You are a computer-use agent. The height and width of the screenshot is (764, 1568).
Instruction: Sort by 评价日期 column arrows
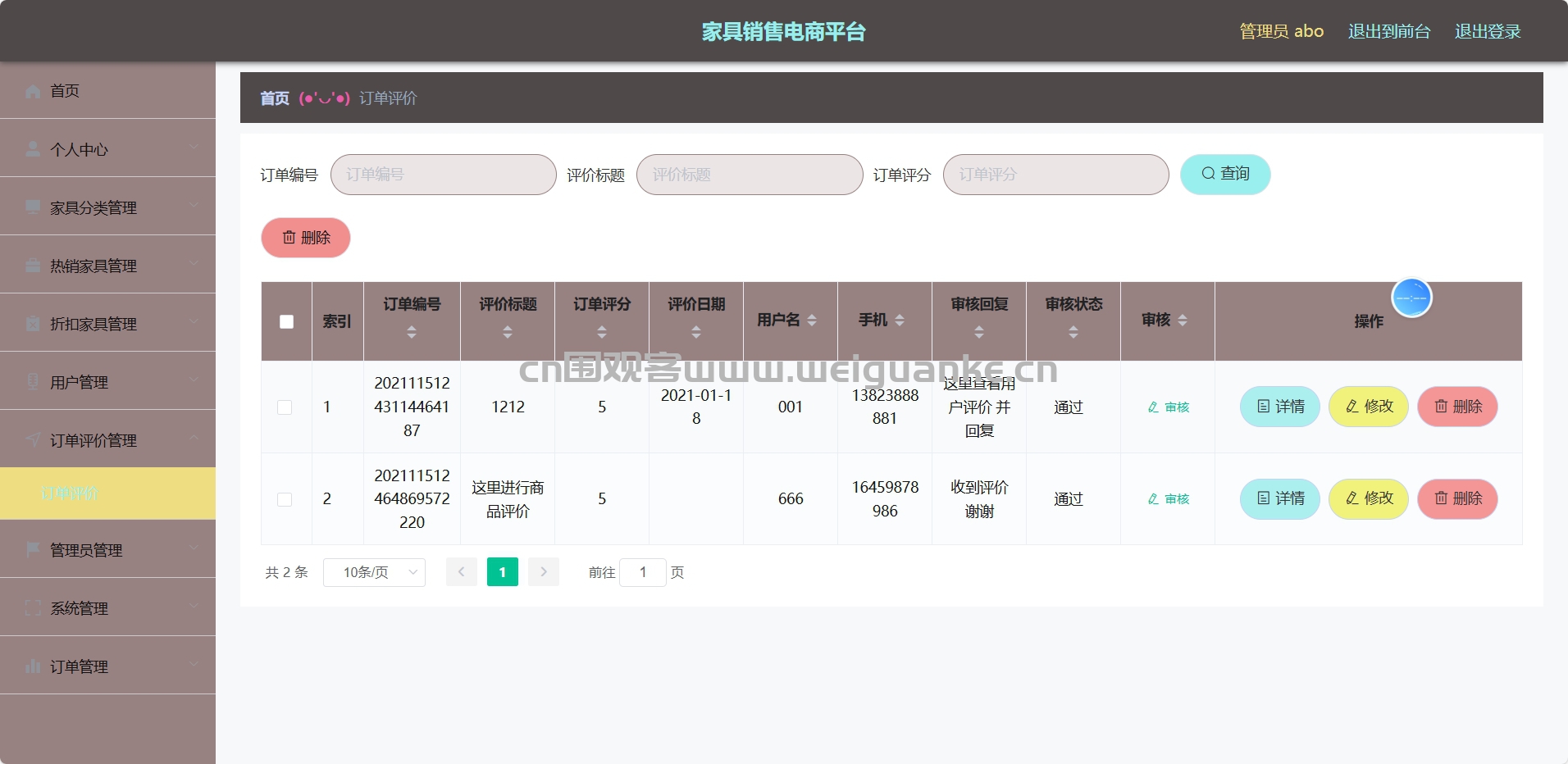pyautogui.click(x=696, y=332)
